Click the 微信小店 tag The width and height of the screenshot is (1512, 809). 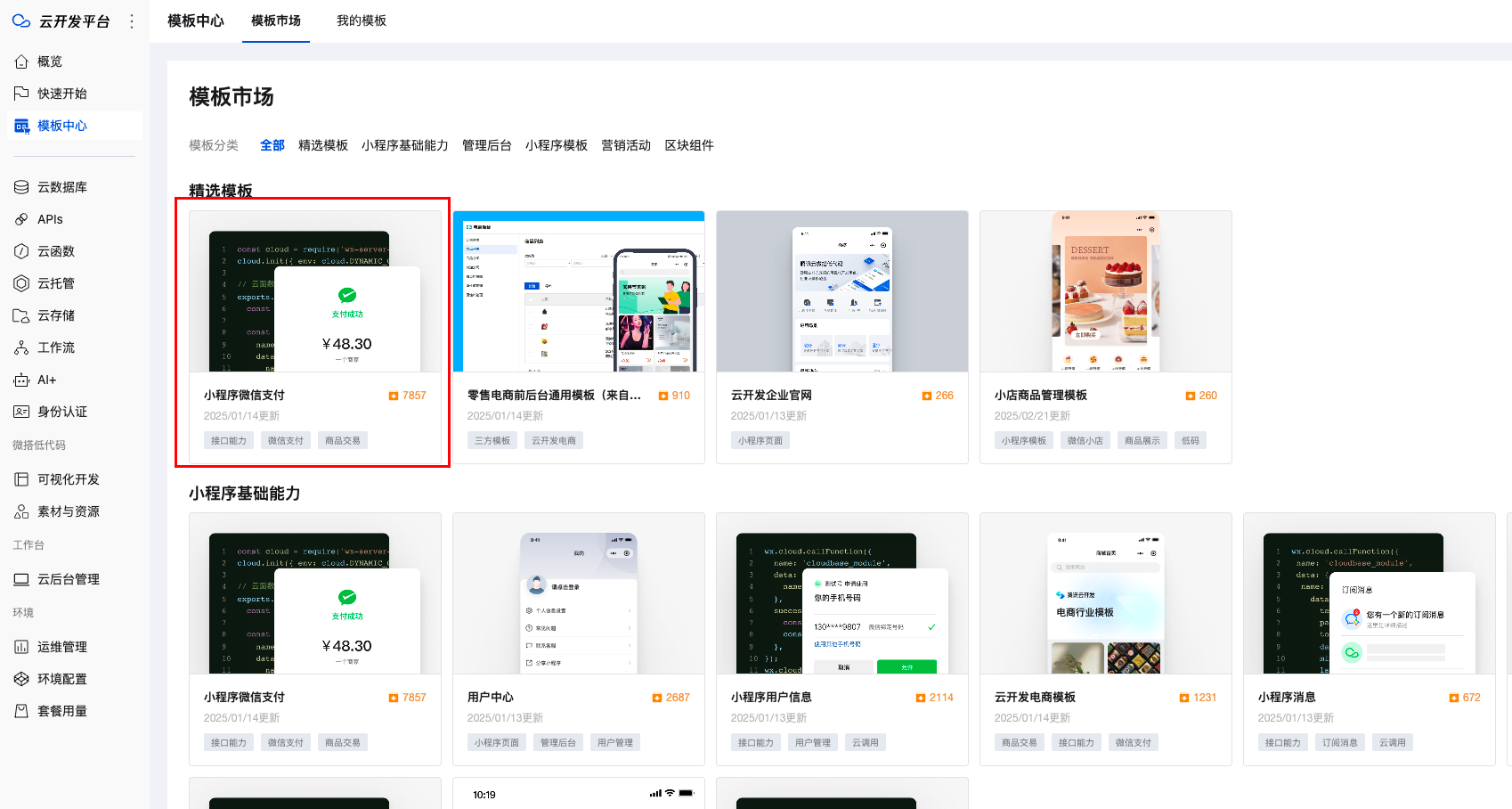pyautogui.click(x=1085, y=440)
